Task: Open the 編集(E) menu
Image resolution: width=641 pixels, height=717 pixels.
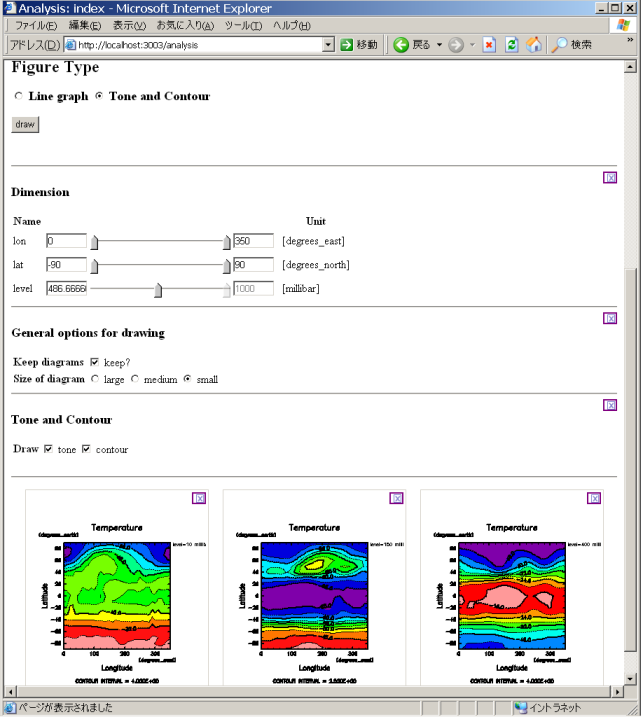Action: click(x=85, y=26)
